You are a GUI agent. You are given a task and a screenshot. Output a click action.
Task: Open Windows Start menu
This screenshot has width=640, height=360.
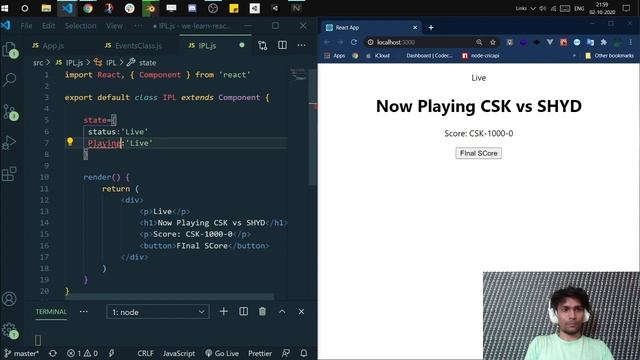click(x=4, y=8)
